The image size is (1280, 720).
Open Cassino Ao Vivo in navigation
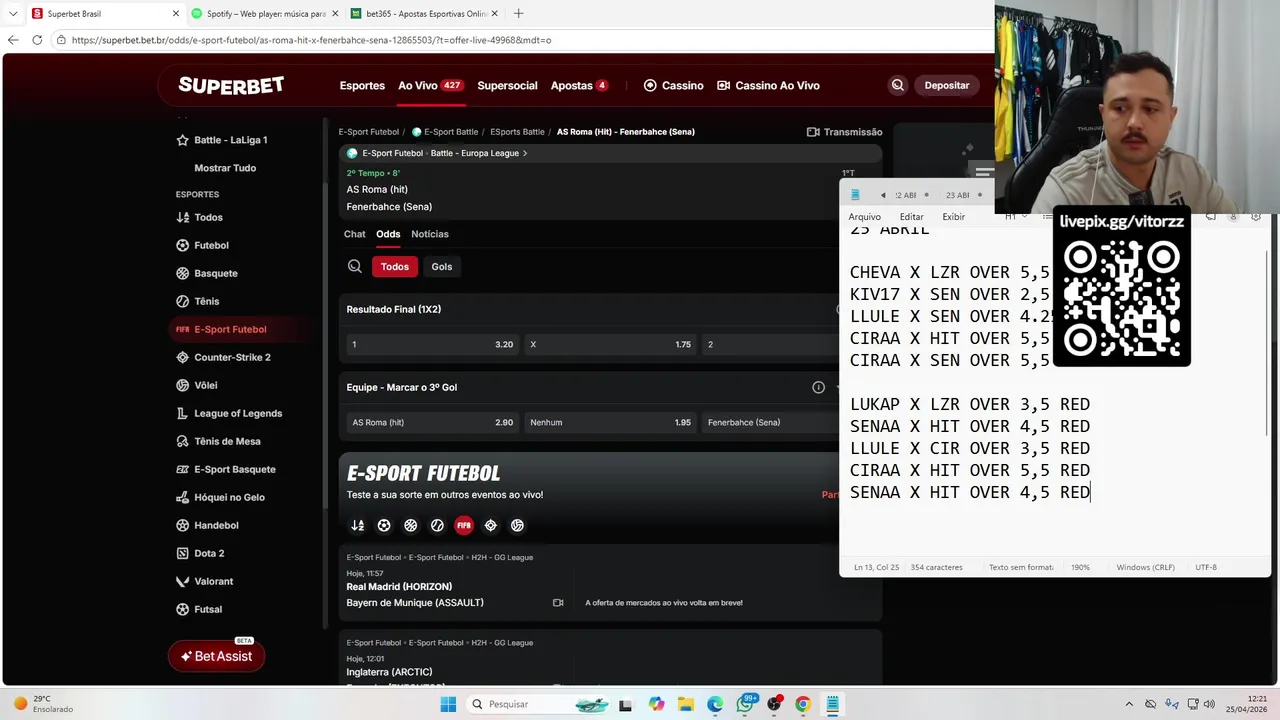coord(768,86)
